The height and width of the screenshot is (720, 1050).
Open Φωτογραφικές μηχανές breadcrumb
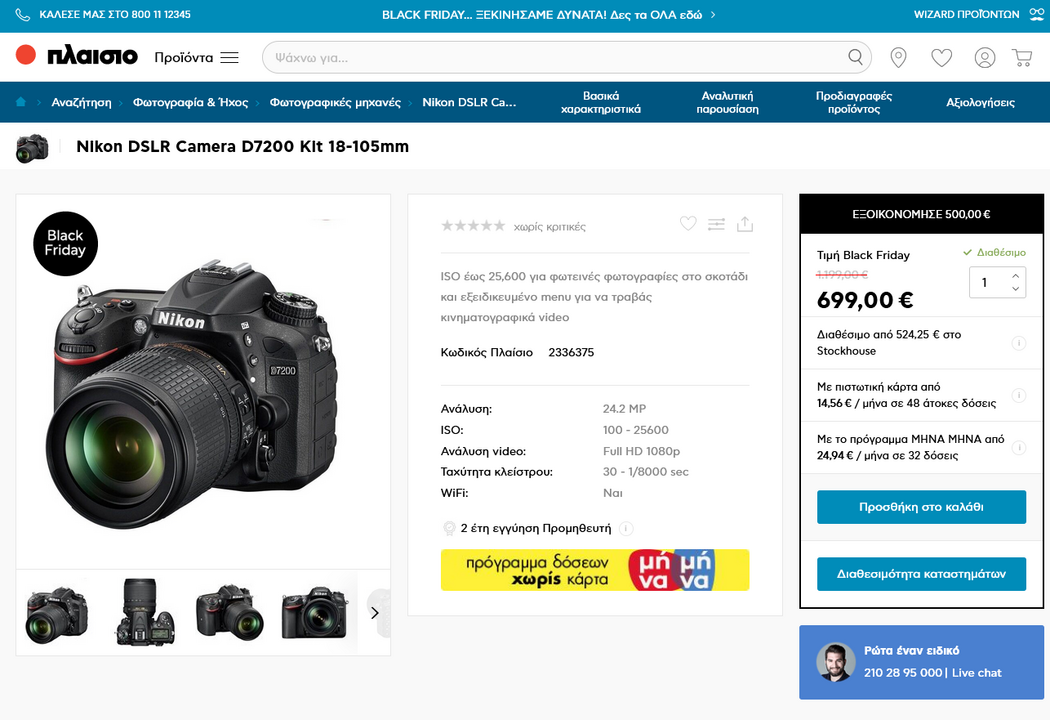tap(335, 102)
